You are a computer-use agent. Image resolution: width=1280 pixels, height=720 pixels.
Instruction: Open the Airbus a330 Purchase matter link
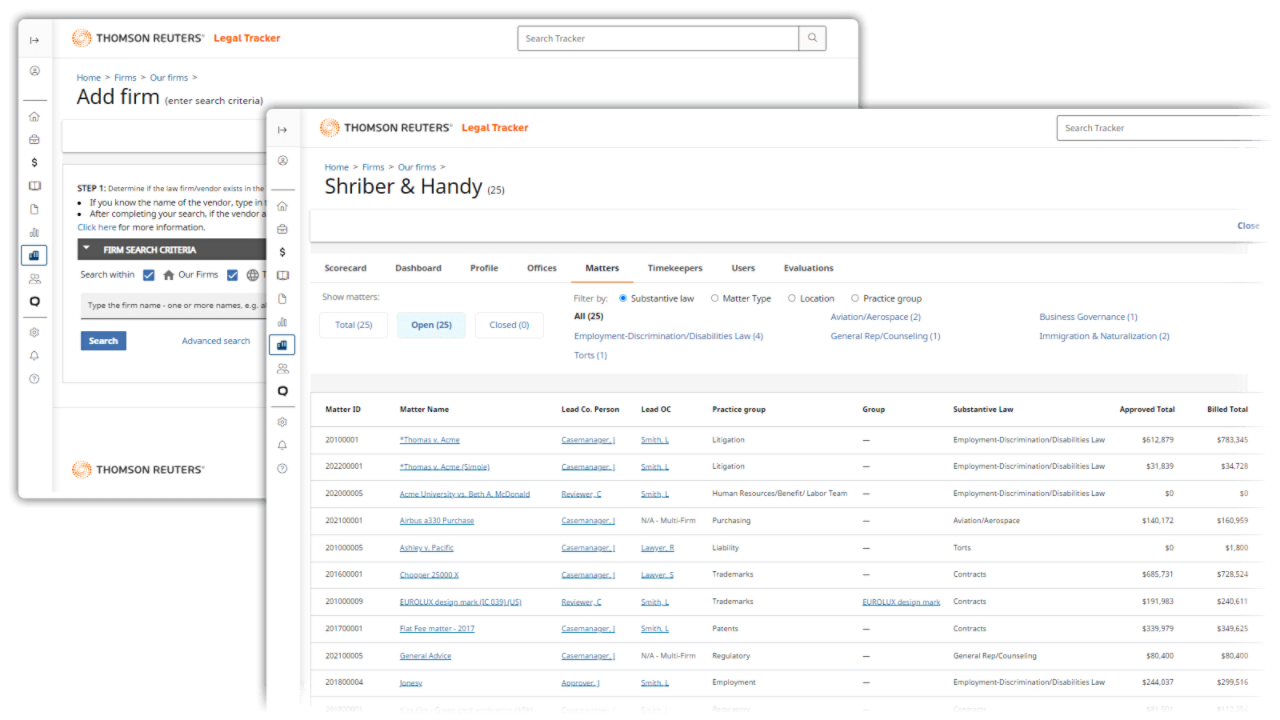(436, 520)
